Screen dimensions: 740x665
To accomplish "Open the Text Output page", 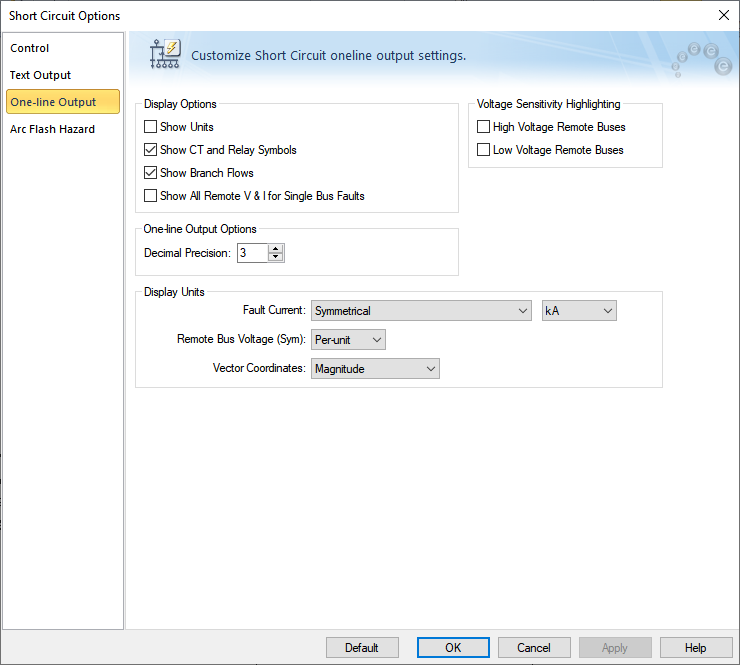I will (x=41, y=75).
